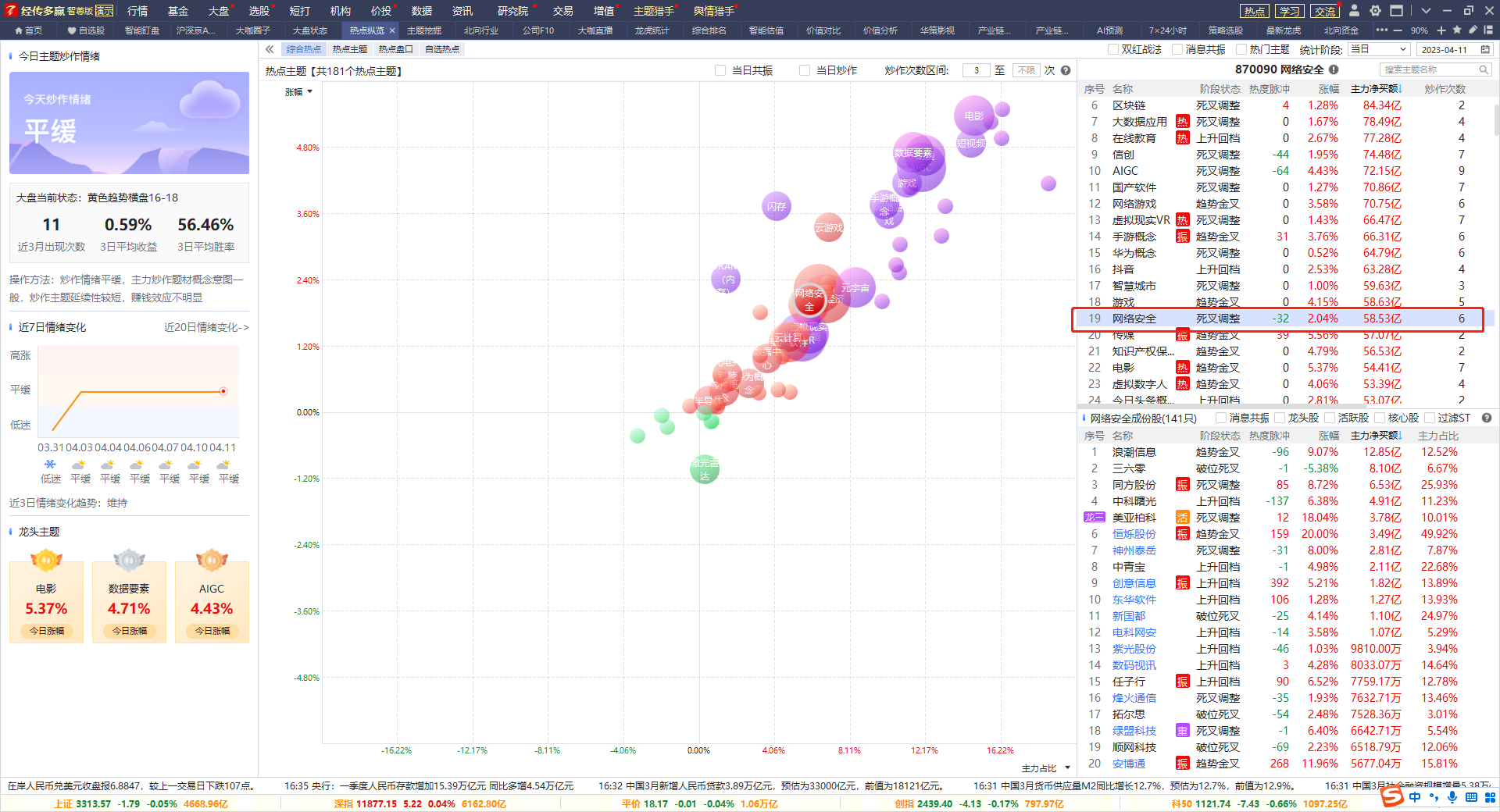Open the three-dots more tabs icon
Screen dimensions: 1500x812
(1382, 30)
